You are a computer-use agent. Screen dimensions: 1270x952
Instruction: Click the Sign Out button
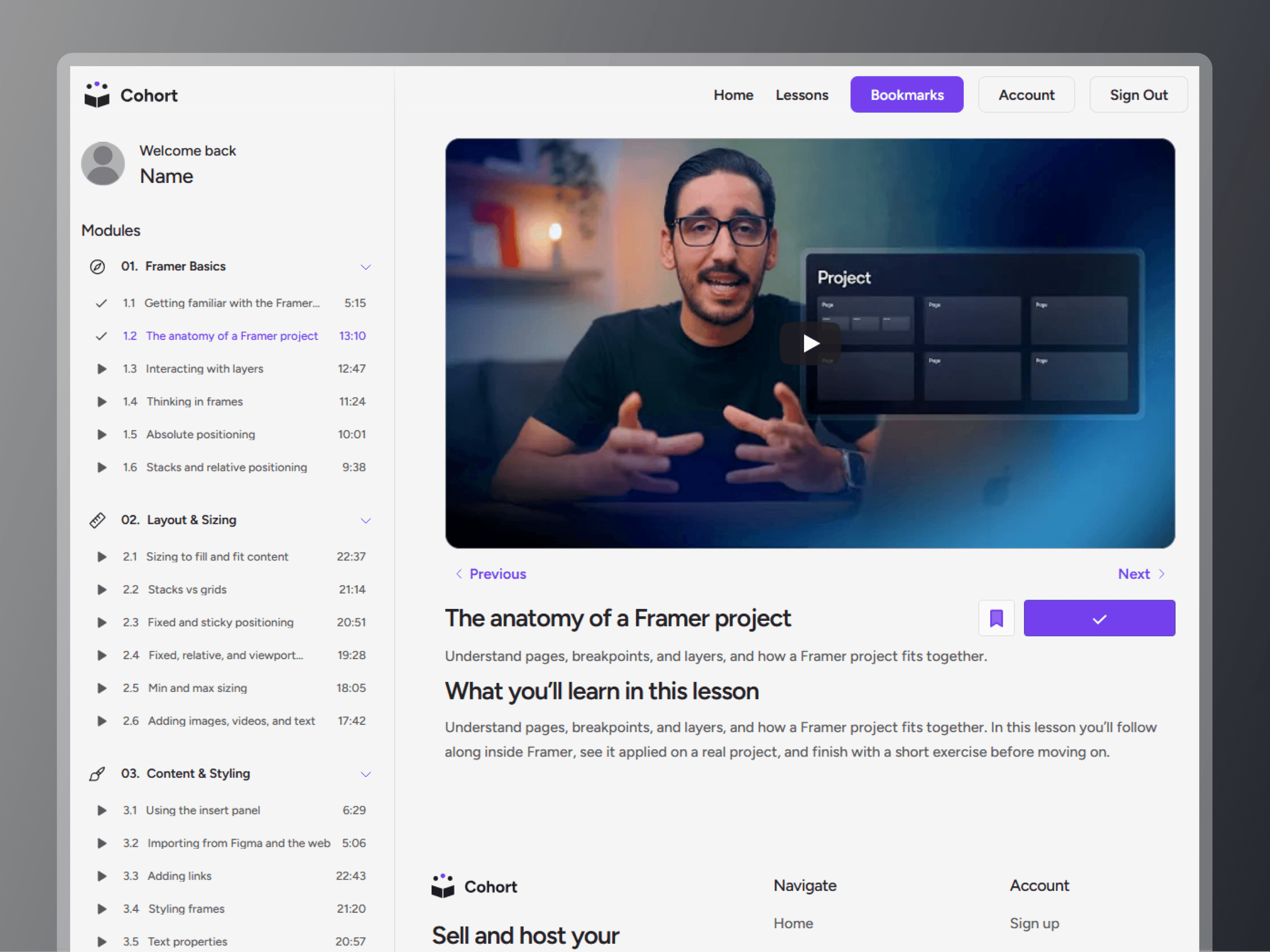click(1138, 95)
